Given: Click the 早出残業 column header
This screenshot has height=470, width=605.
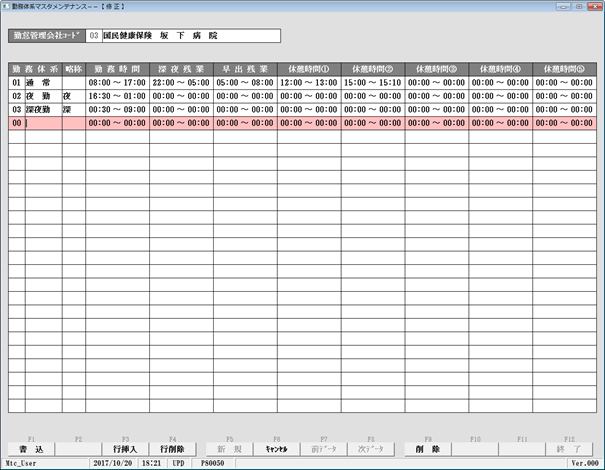Looking at the screenshot, I should coord(245,69).
